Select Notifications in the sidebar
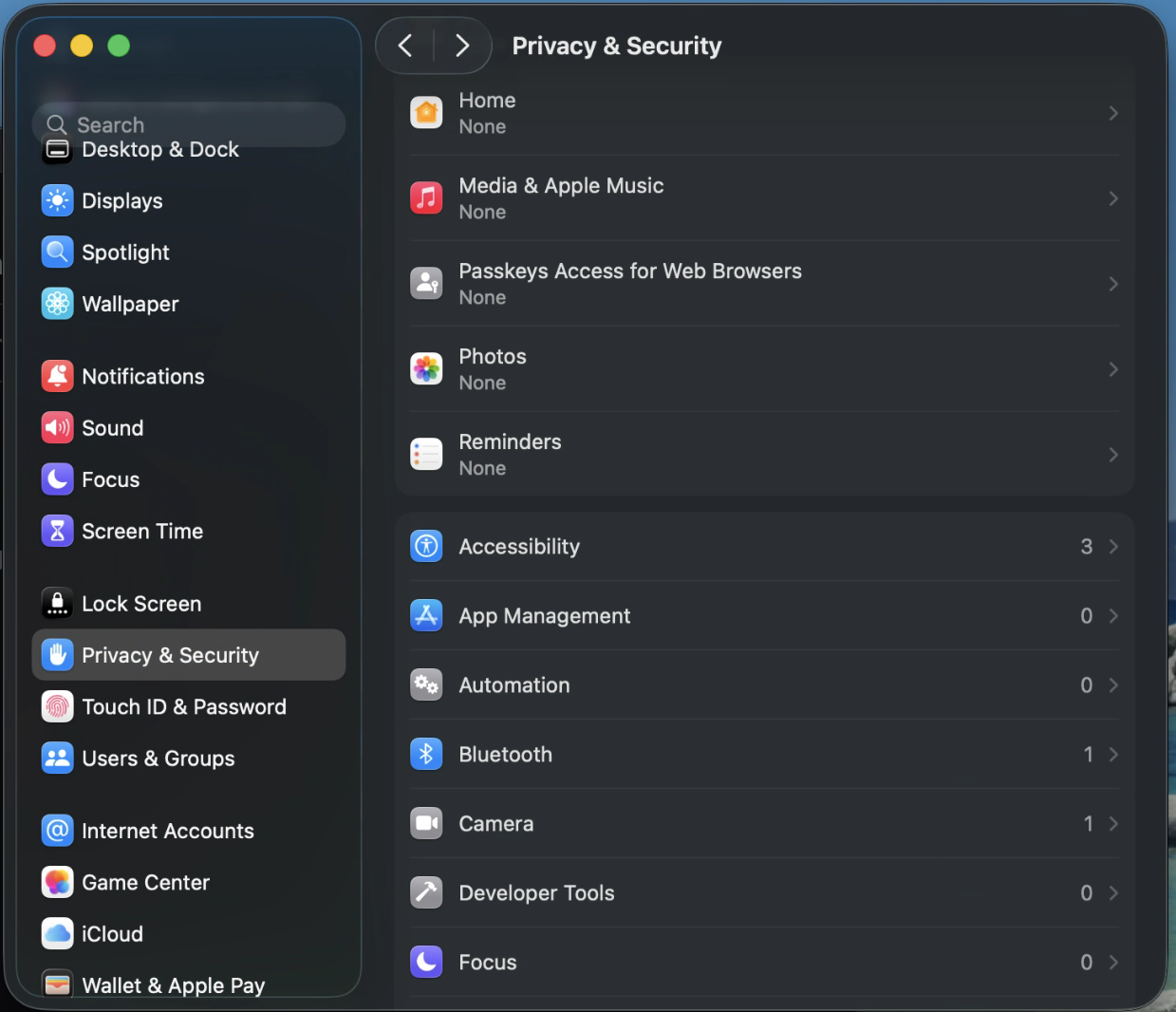 tap(142, 376)
